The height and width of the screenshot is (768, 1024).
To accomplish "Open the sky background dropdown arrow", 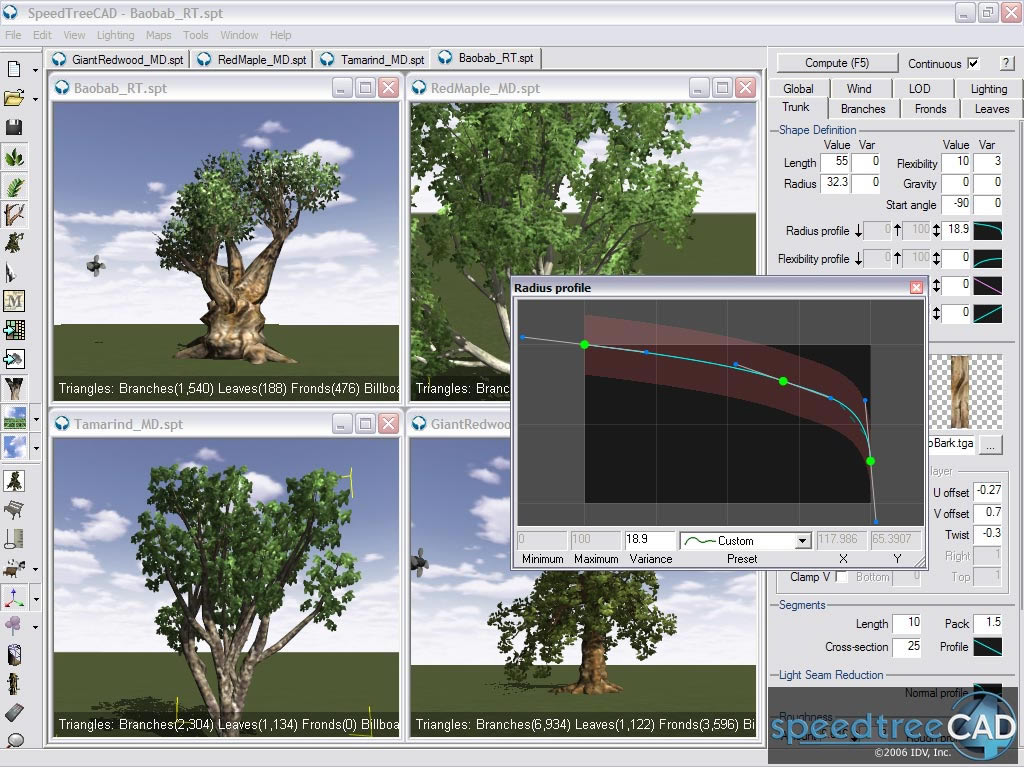I will [x=36, y=449].
